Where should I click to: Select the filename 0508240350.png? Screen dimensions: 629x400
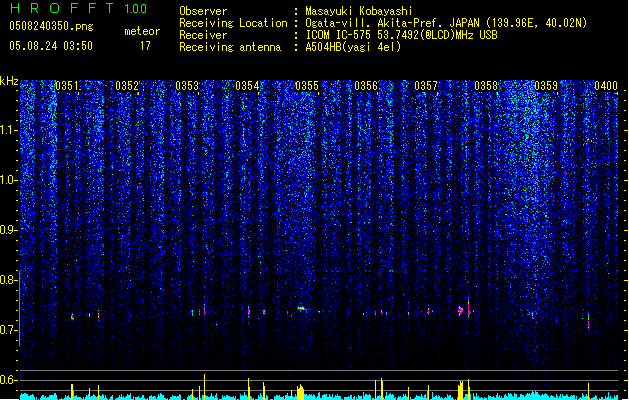[x=51, y=26]
